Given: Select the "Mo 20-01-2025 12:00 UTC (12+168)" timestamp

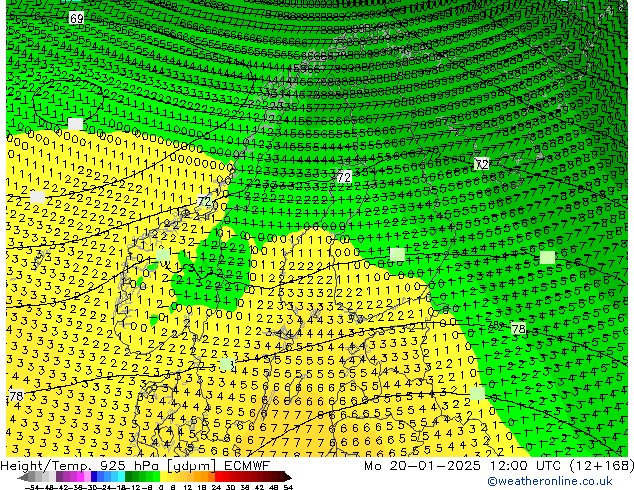Looking at the screenshot, I should point(499,466).
